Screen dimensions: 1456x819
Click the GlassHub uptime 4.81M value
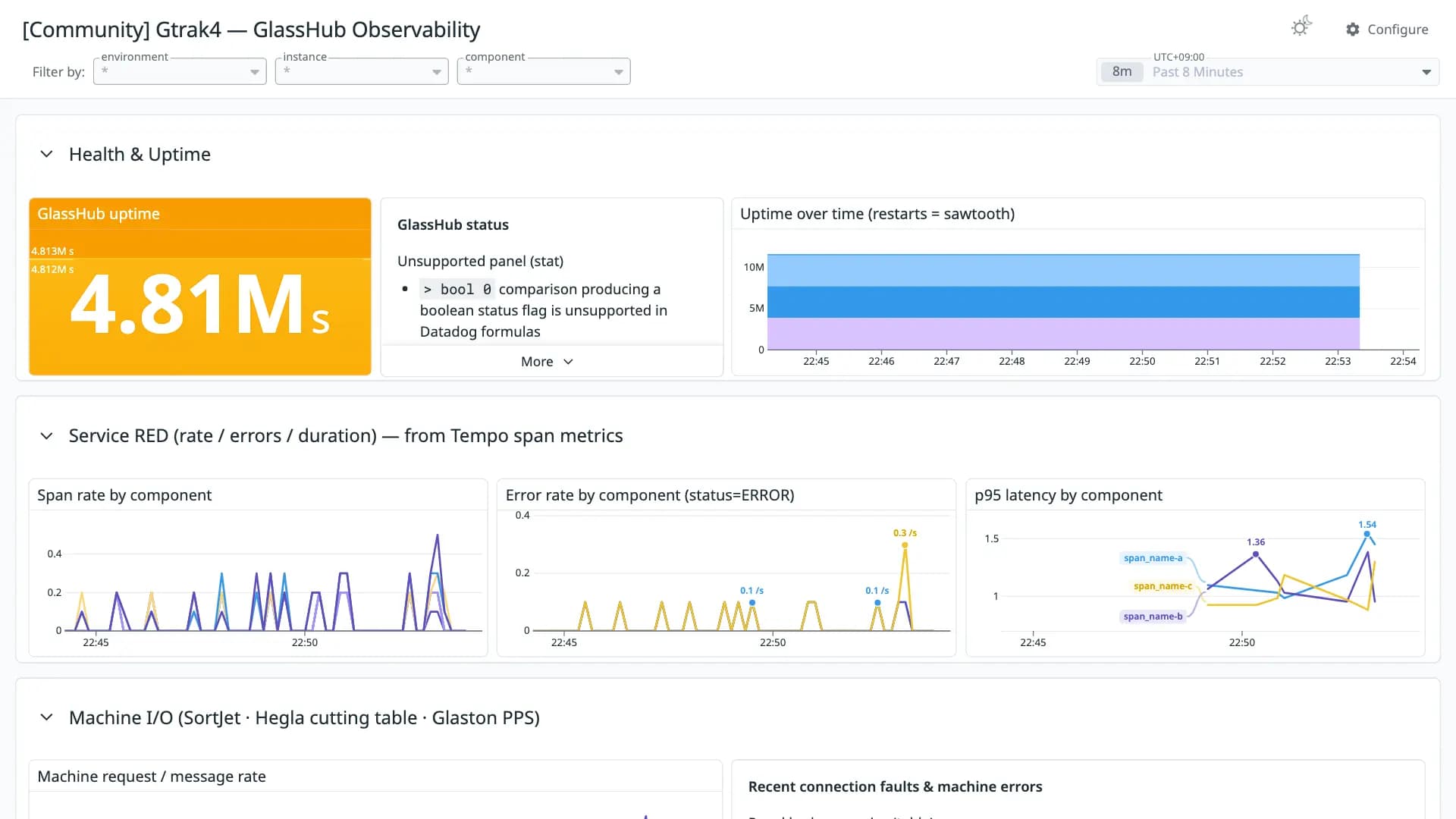coord(200,306)
